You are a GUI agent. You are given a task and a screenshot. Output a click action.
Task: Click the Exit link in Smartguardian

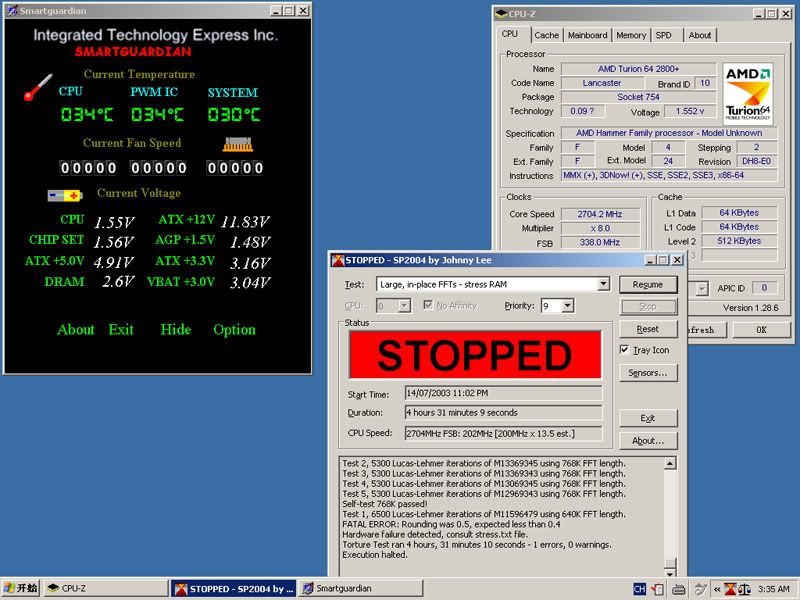point(121,330)
